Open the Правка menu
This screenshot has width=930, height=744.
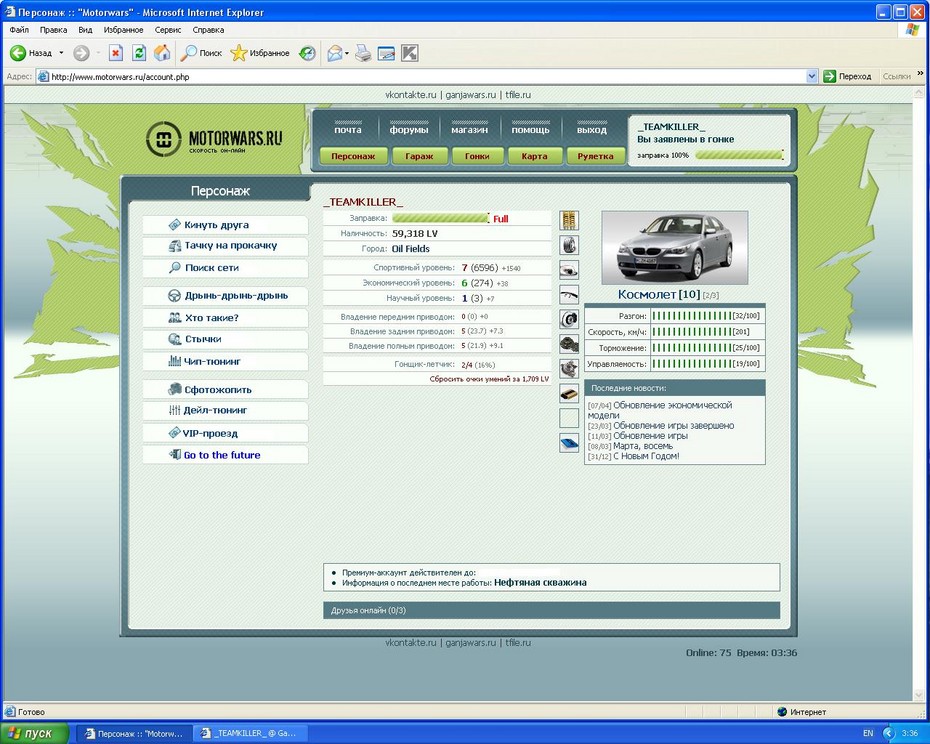(x=53, y=30)
